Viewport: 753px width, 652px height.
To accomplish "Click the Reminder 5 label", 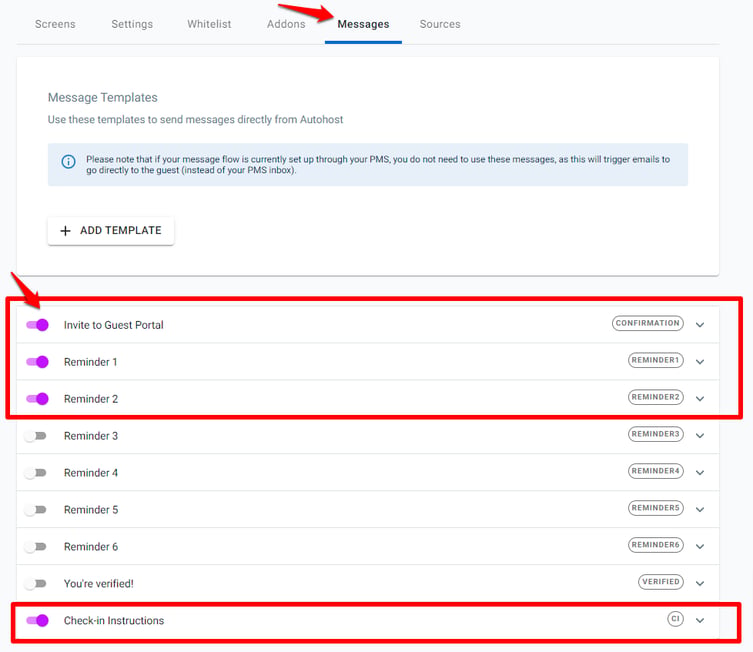I will pos(91,510).
